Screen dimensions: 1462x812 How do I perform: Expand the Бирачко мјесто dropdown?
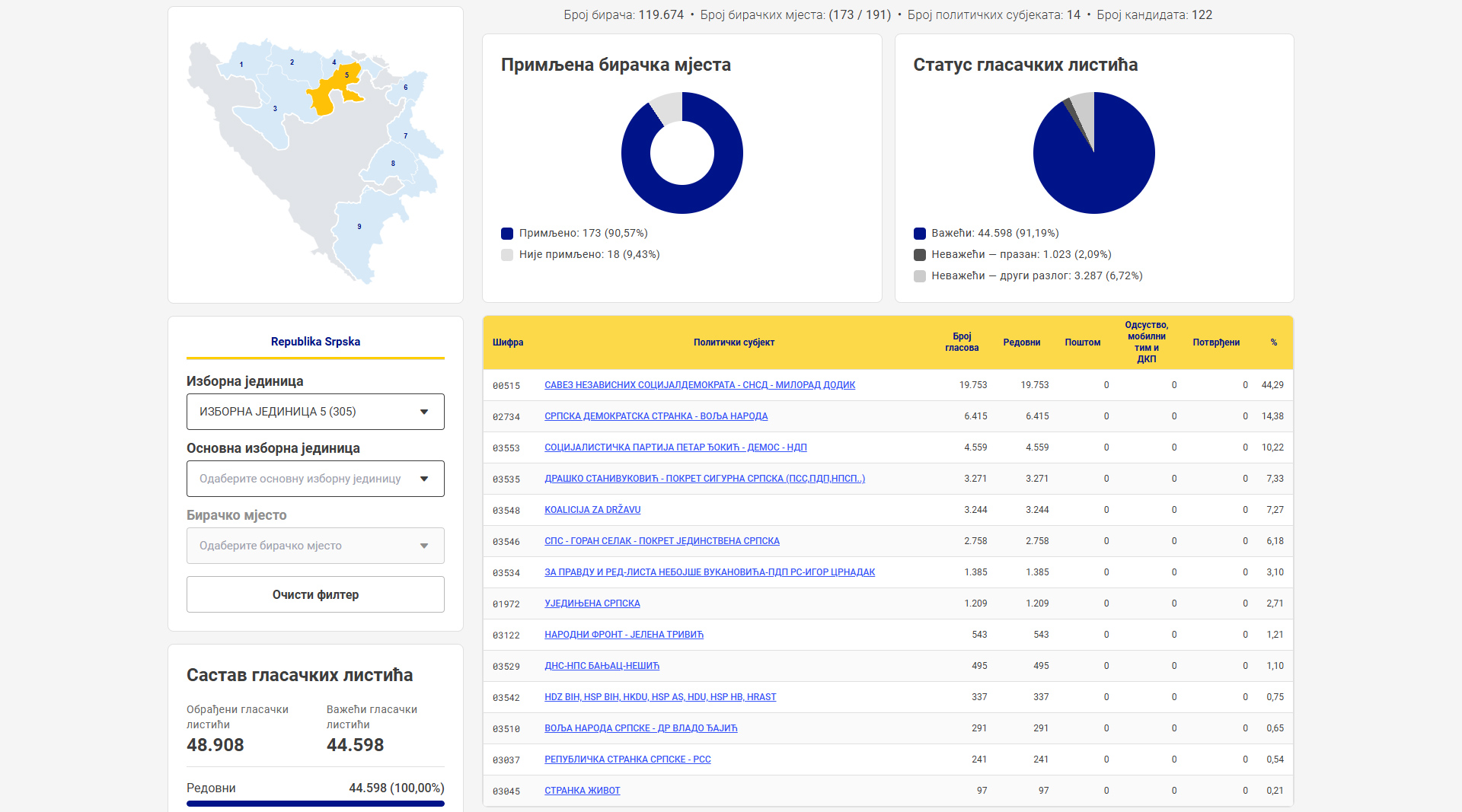pos(315,546)
